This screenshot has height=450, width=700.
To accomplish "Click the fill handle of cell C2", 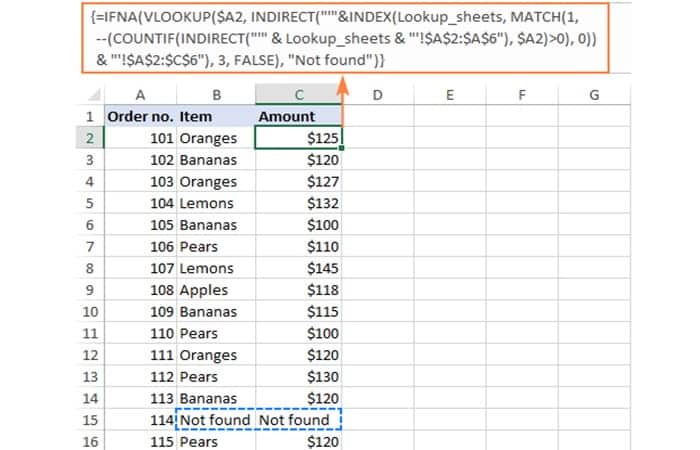I will coord(341,148).
